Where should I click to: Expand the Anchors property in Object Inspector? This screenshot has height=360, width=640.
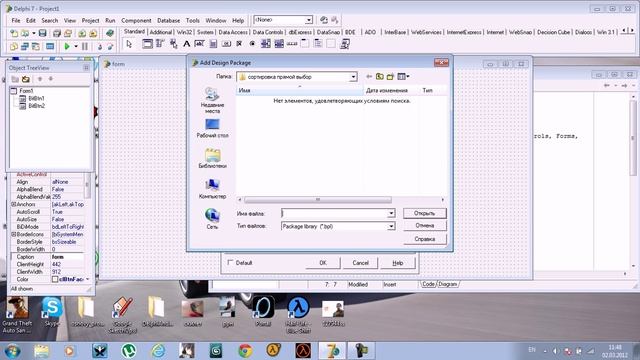click(x=13, y=204)
